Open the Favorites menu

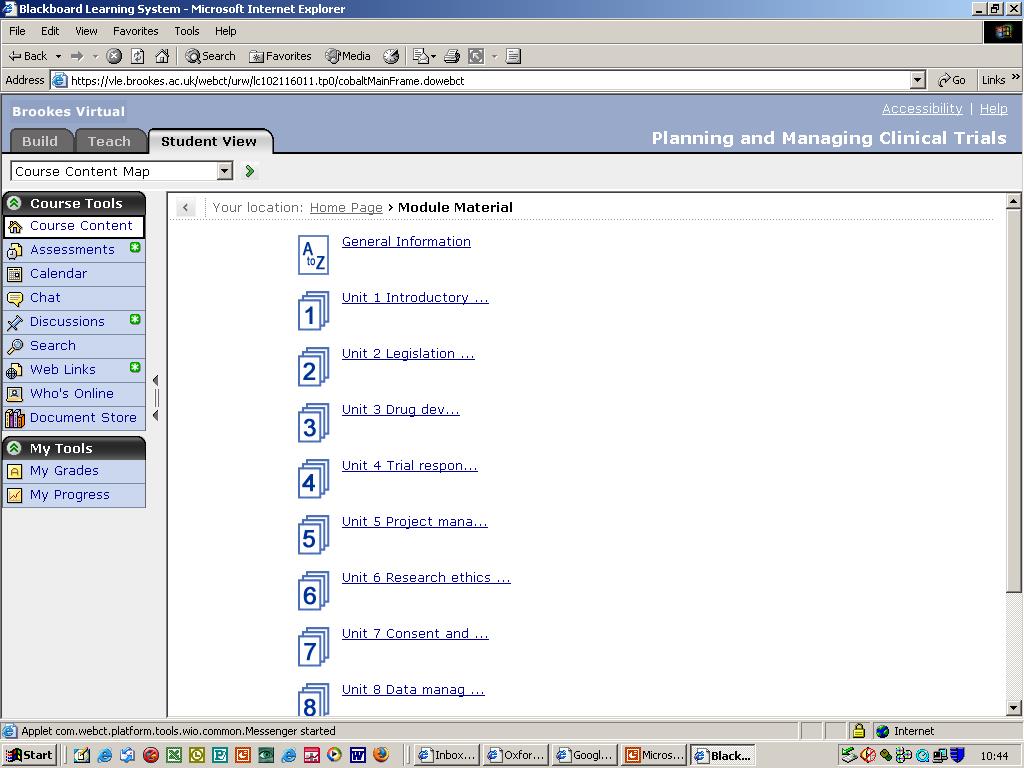[x=135, y=31]
